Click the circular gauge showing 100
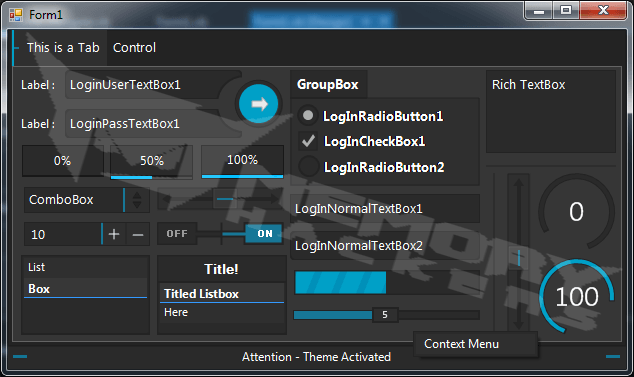634x377 pixels. [576, 297]
